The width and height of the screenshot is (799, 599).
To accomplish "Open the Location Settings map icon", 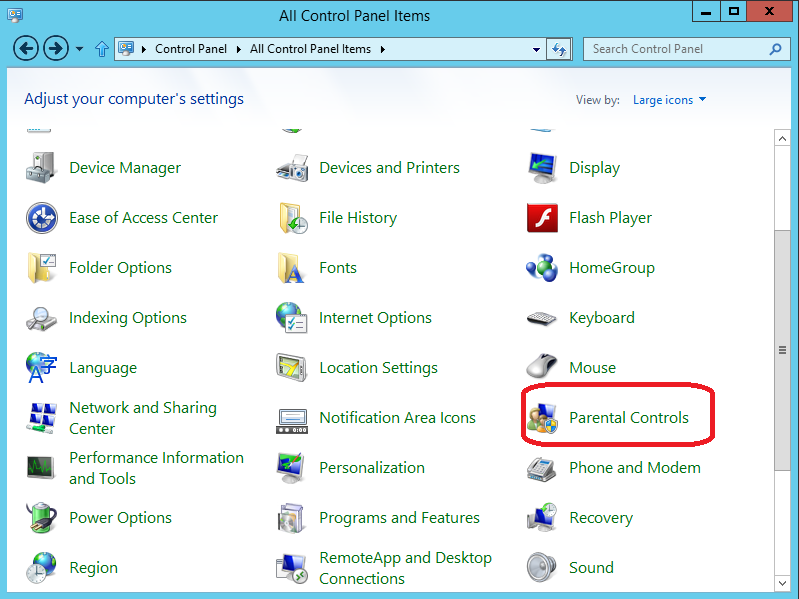I will [x=291, y=367].
